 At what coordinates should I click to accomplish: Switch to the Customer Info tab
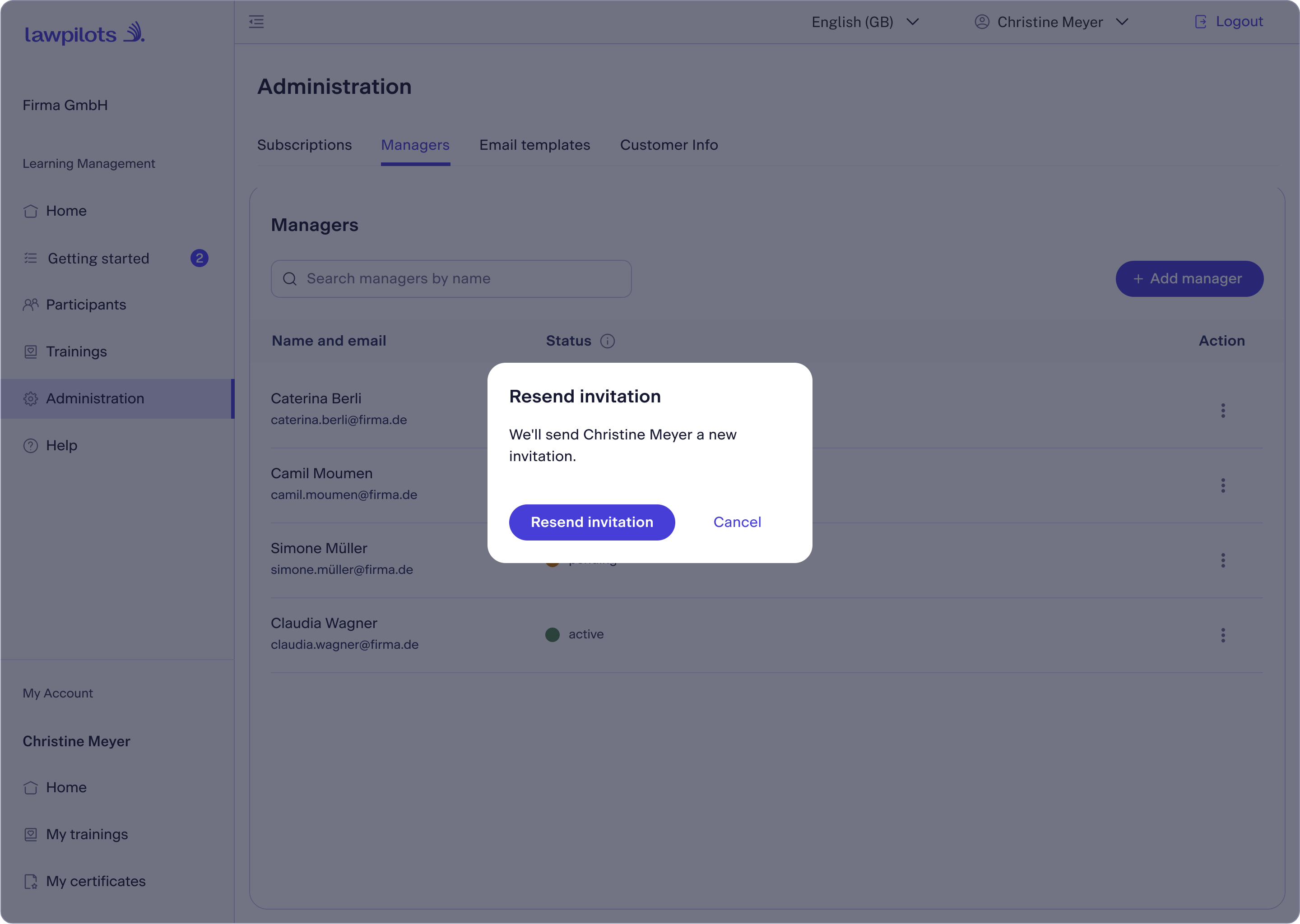click(x=669, y=145)
